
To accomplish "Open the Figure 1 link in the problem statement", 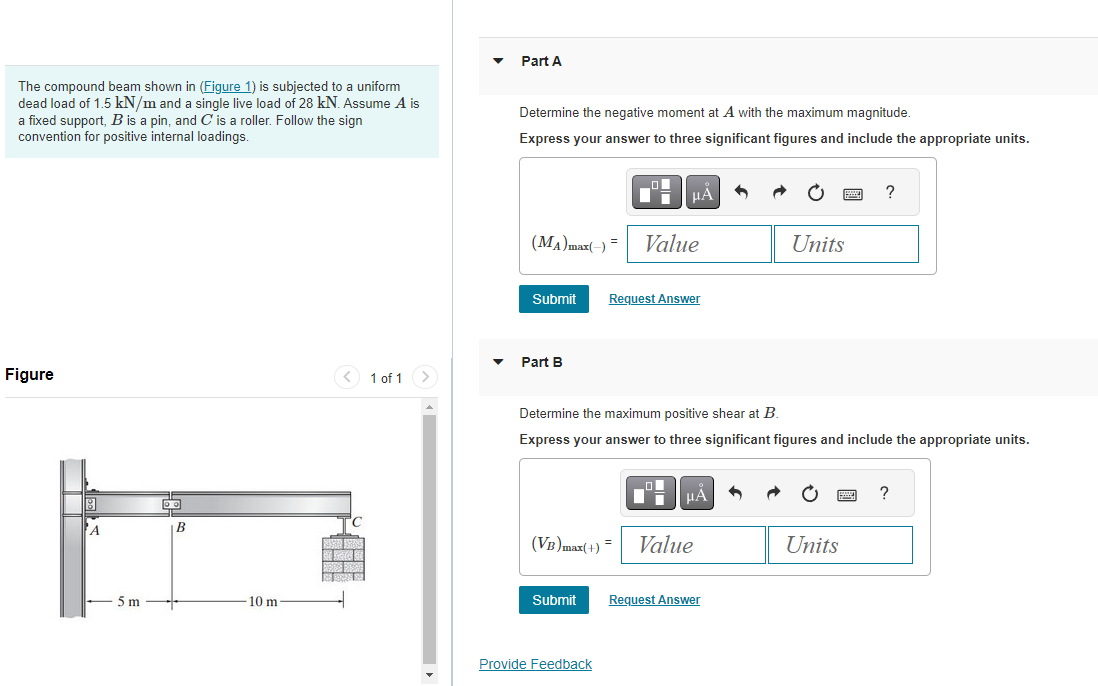I will 227,86.
